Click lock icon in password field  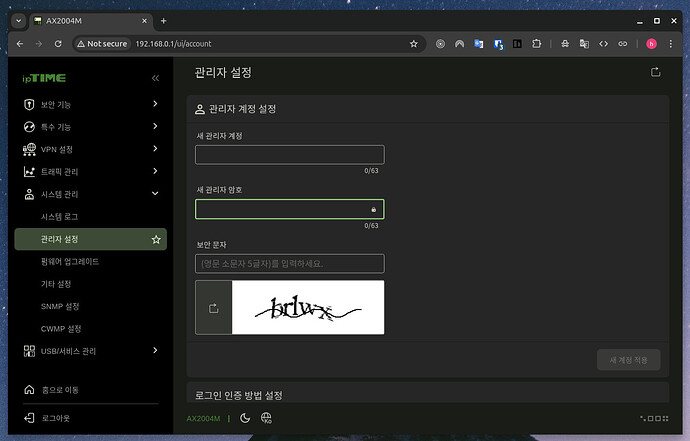pos(374,209)
